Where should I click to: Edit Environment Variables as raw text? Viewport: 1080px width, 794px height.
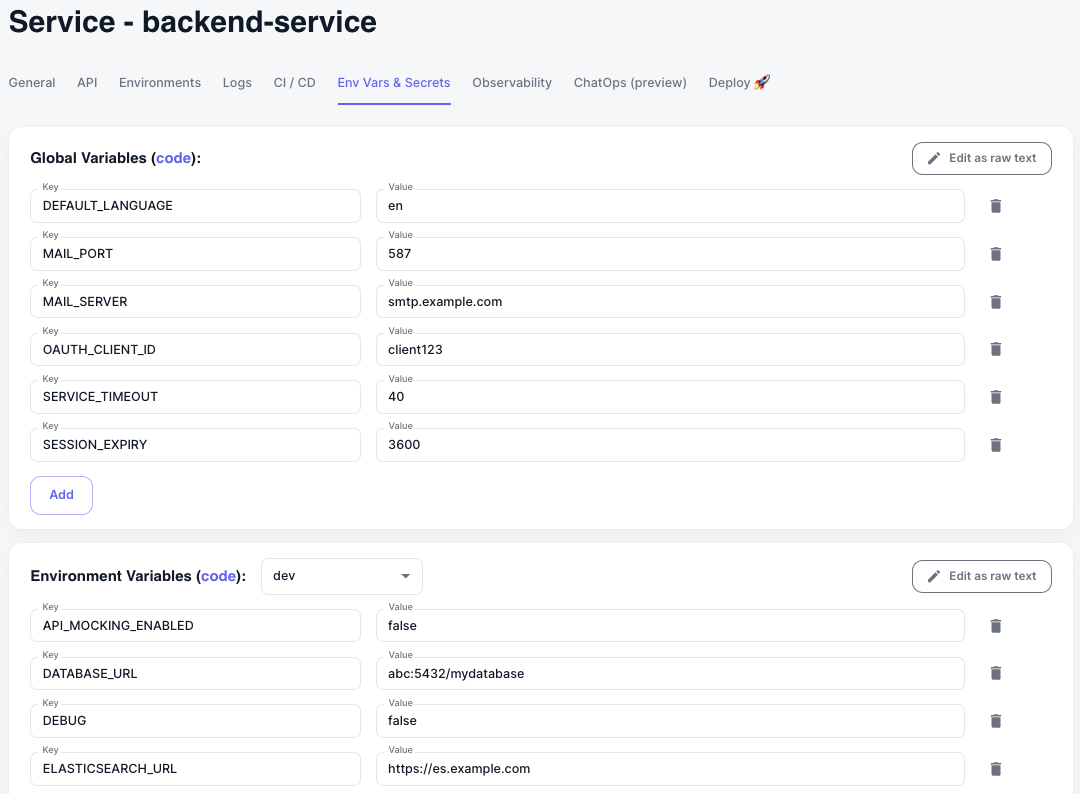click(981, 576)
